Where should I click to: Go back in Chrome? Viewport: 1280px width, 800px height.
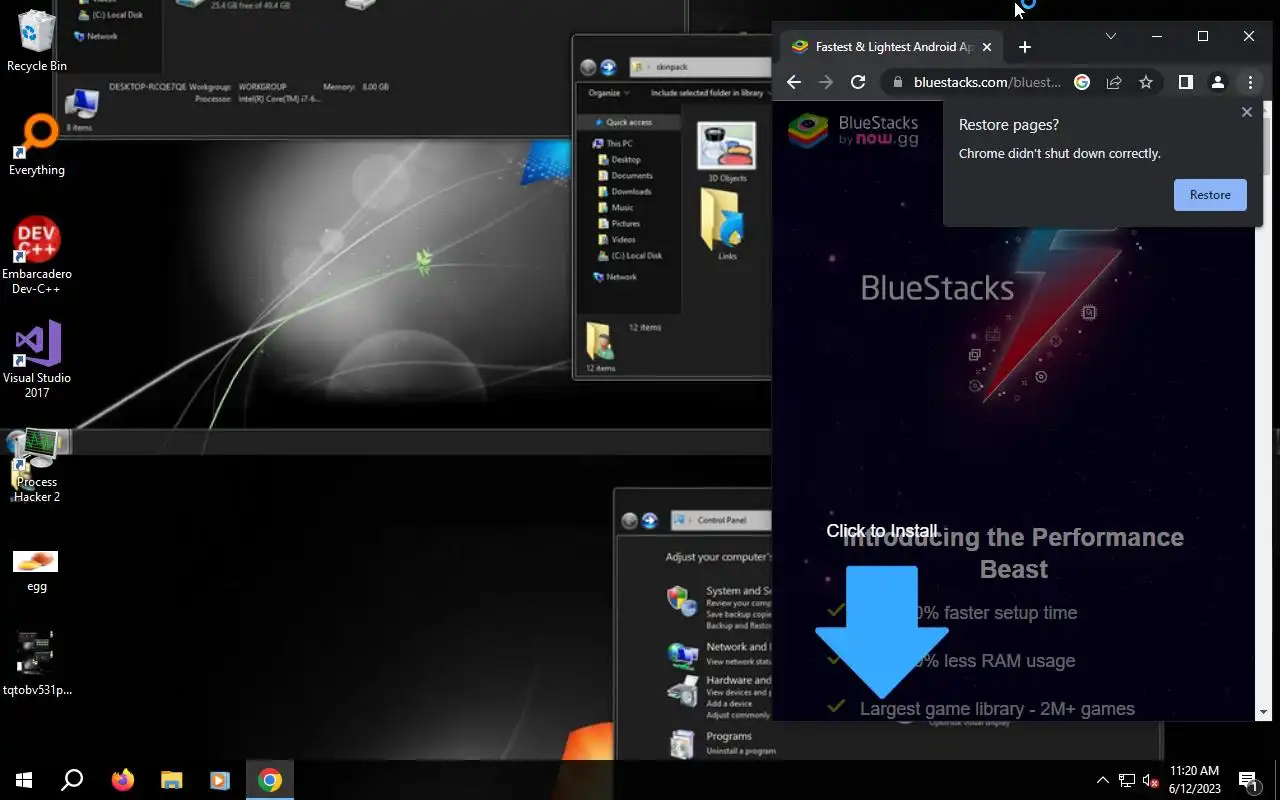794,83
